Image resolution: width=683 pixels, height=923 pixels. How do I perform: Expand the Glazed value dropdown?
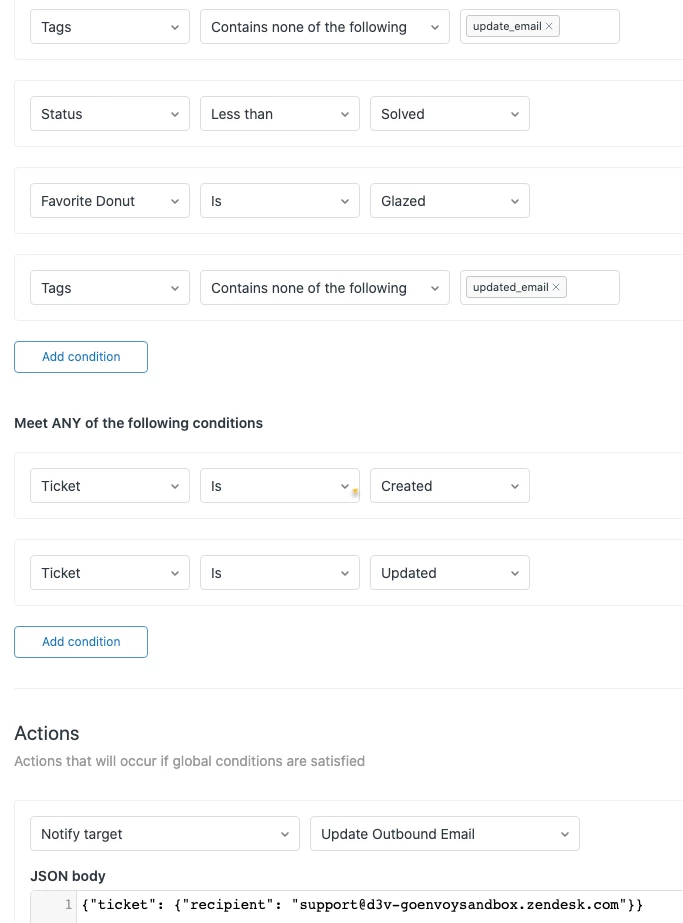pyautogui.click(x=449, y=201)
